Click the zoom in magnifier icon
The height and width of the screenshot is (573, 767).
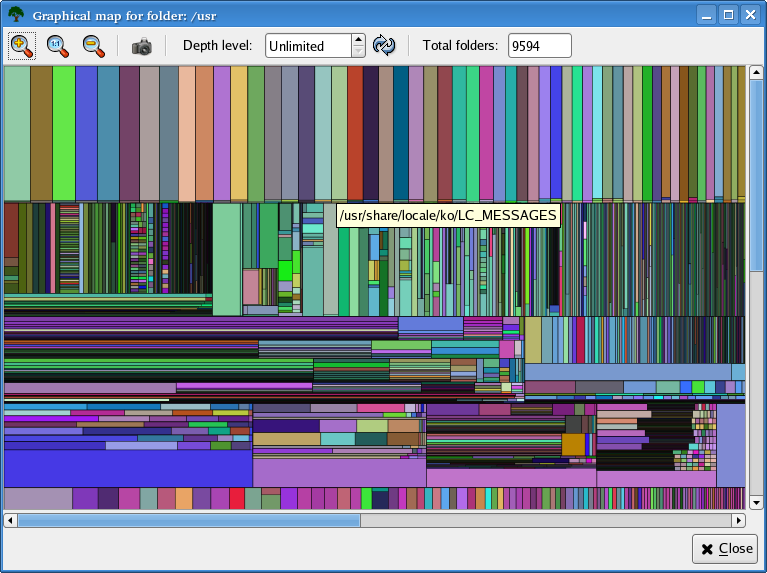tap(22, 46)
